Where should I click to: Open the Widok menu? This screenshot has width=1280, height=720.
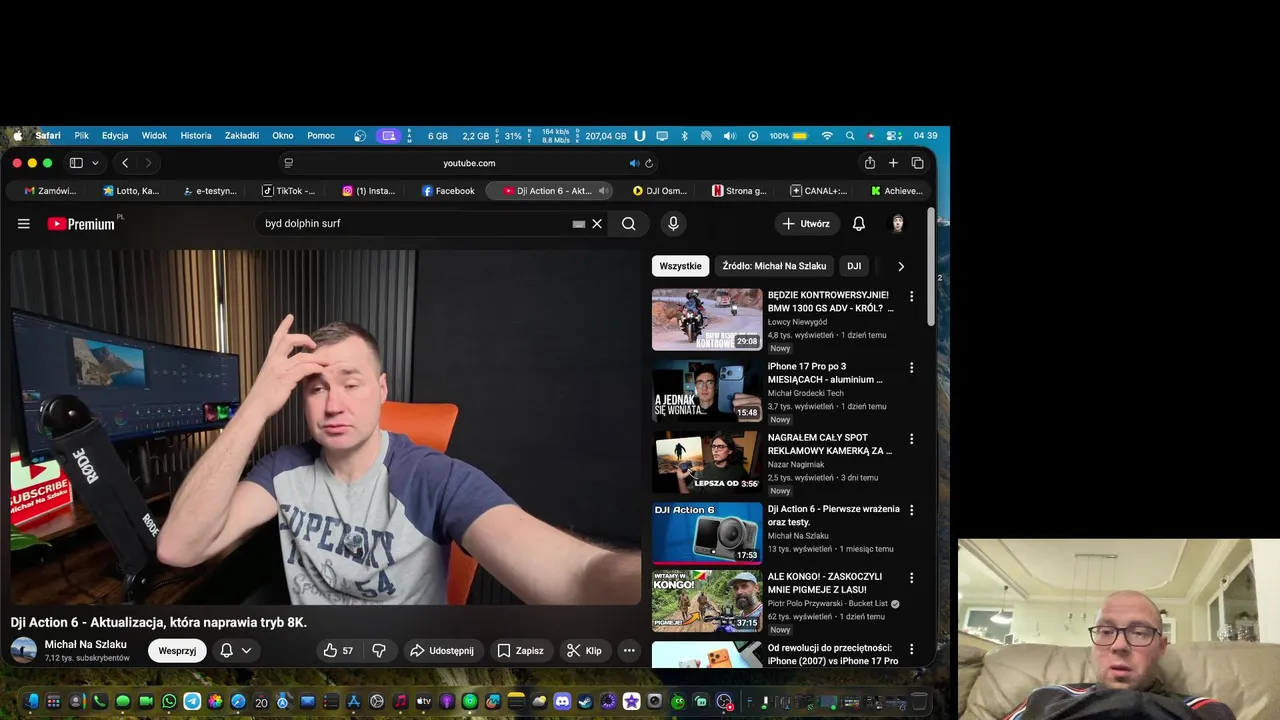[154, 136]
